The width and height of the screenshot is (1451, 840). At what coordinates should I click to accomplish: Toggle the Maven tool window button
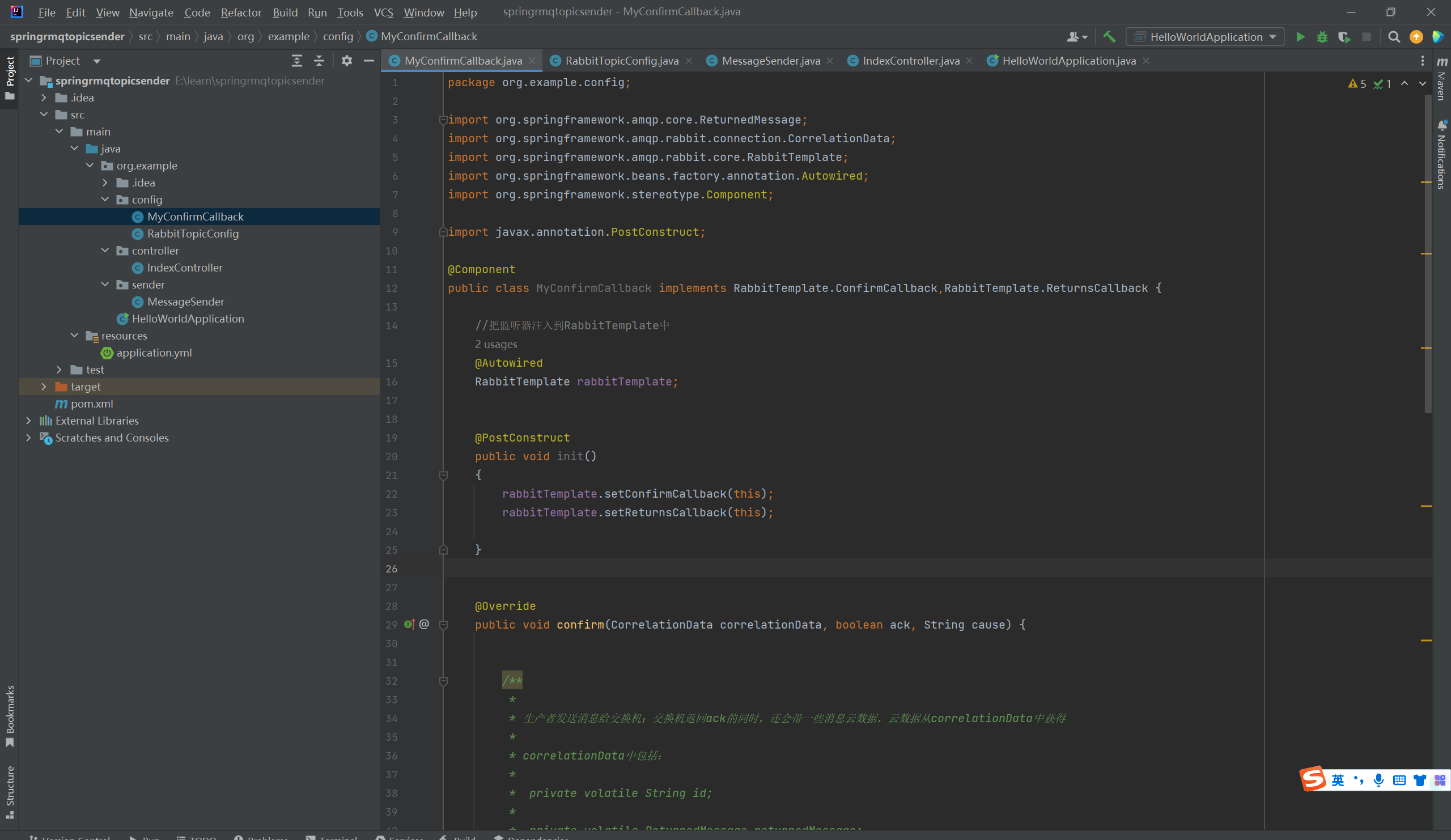point(1441,80)
